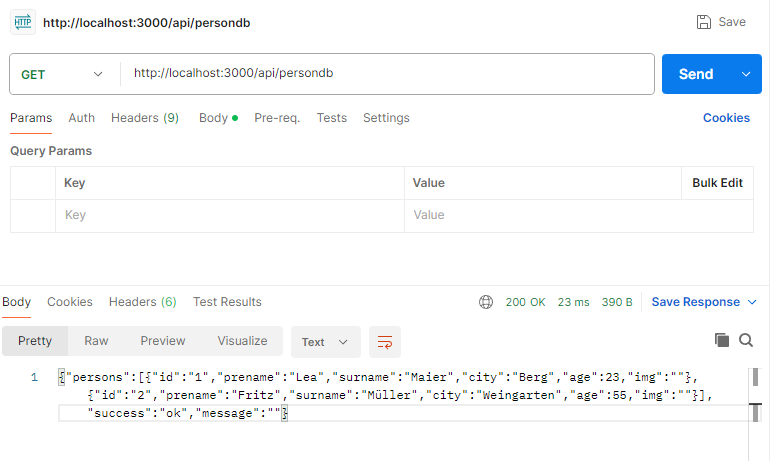Viewport: 779px width, 461px height.
Task: Expand Save Response chevron menu
Action: coord(752,302)
